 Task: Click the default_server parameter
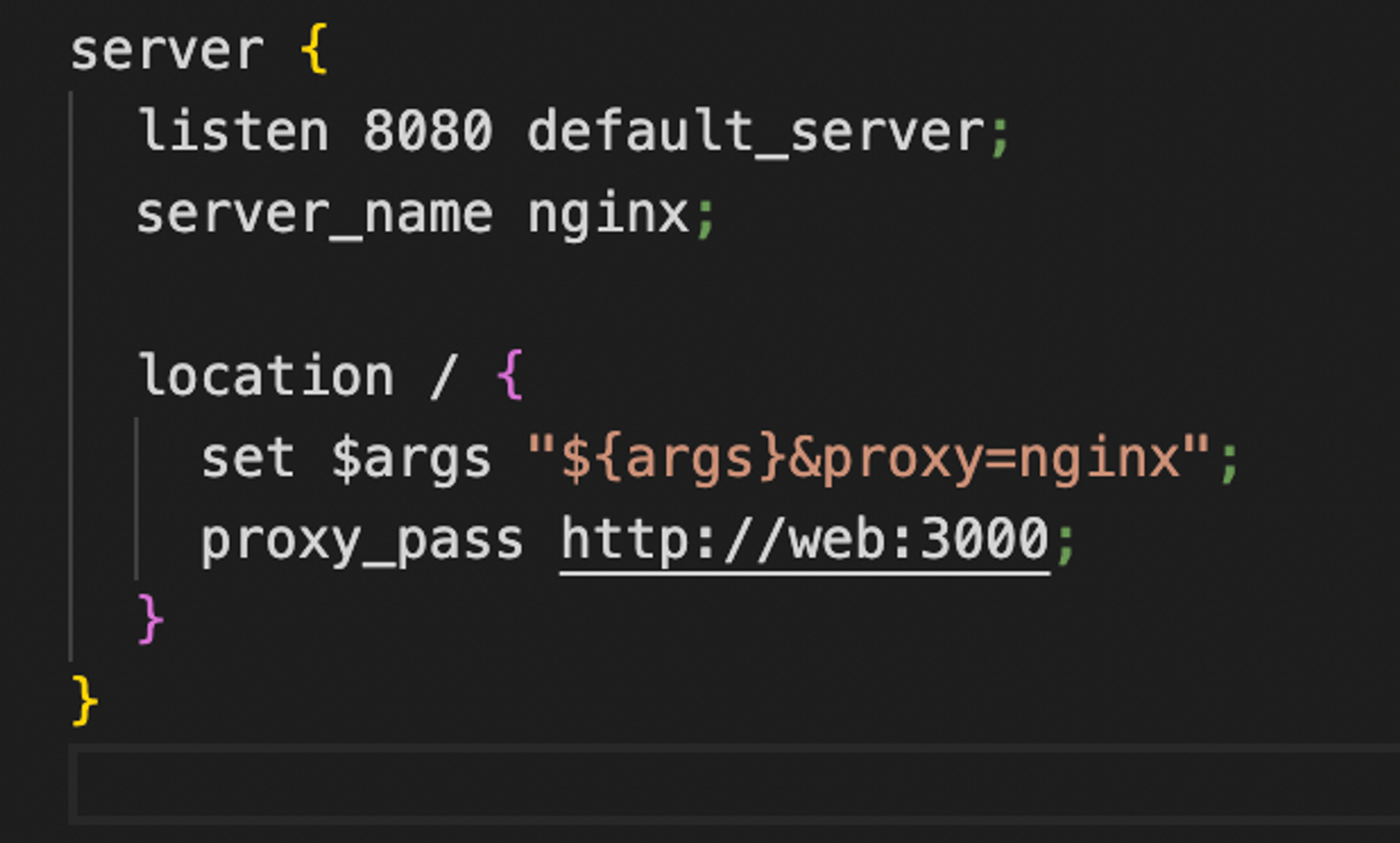pos(757,133)
